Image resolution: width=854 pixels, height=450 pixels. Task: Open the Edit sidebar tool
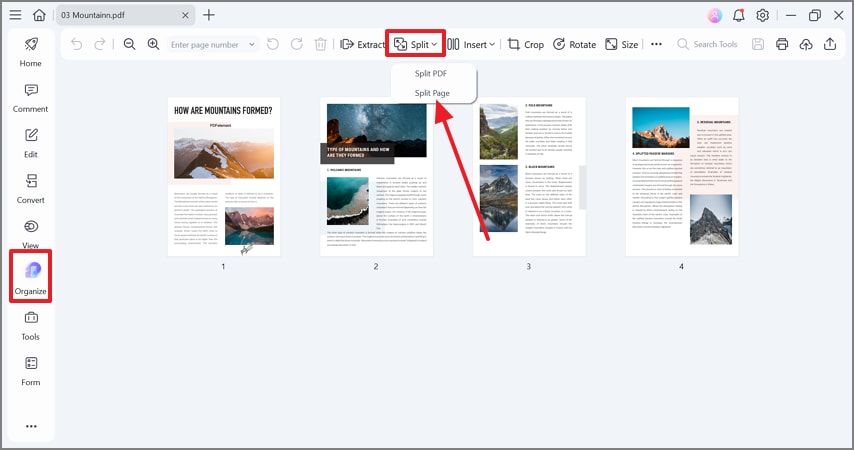point(30,143)
